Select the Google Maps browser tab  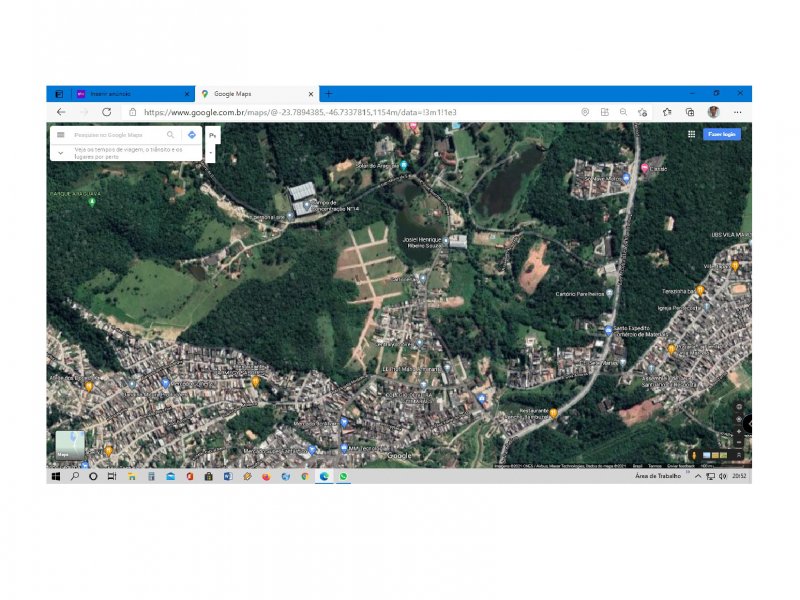(x=258, y=94)
